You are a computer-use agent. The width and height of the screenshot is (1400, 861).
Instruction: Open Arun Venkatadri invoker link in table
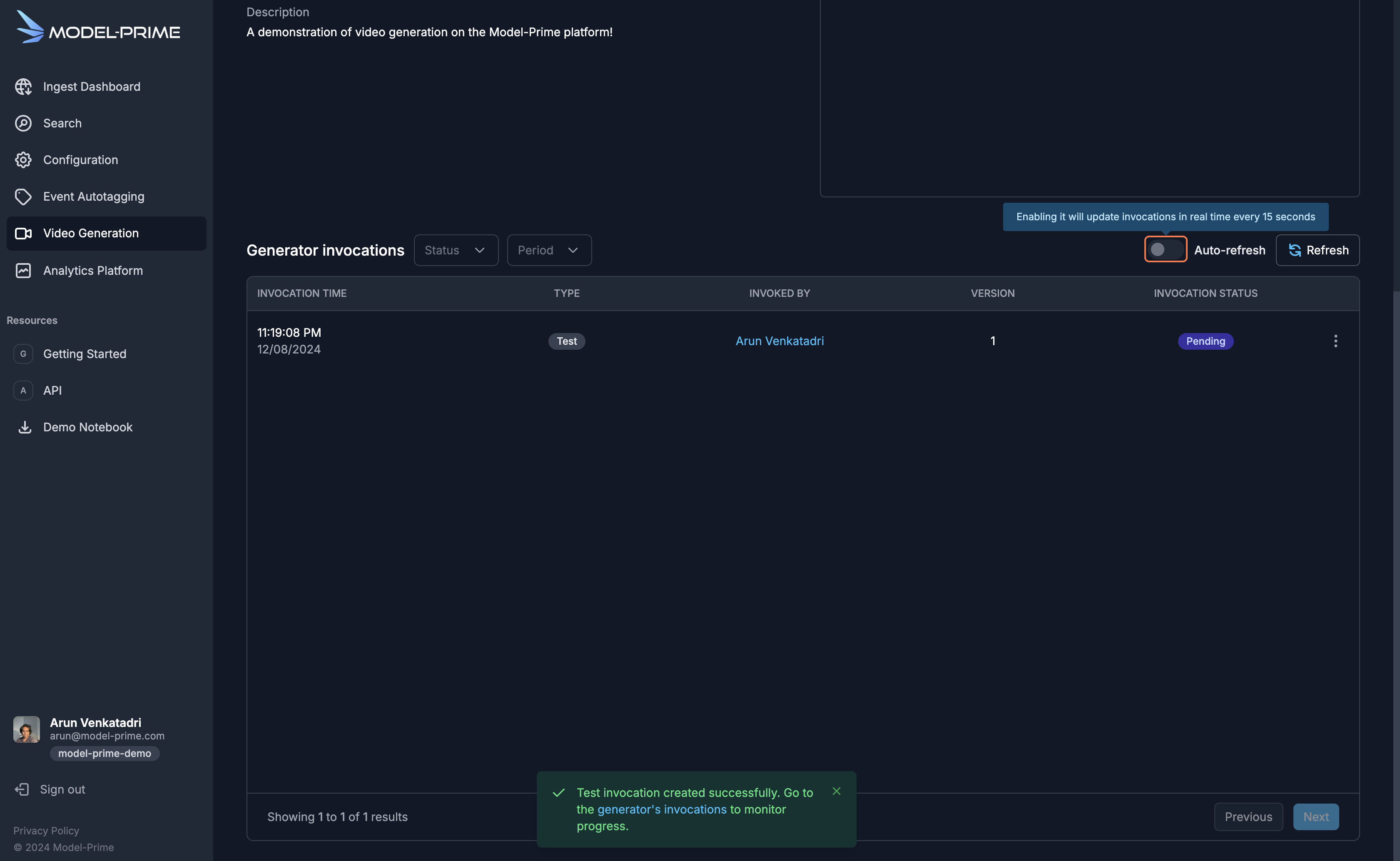[x=779, y=341]
